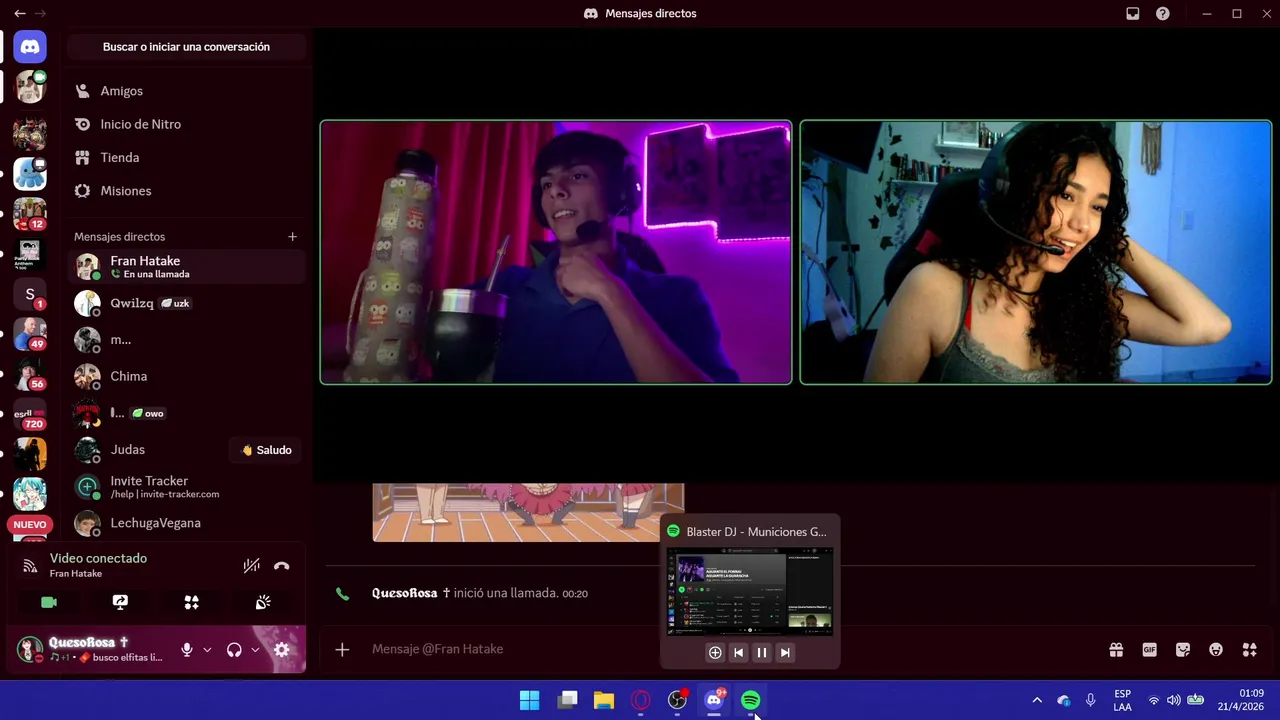Image resolution: width=1280 pixels, height=720 pixels.
Task: Open Qwilzq direct message
Action: (186, 303)
